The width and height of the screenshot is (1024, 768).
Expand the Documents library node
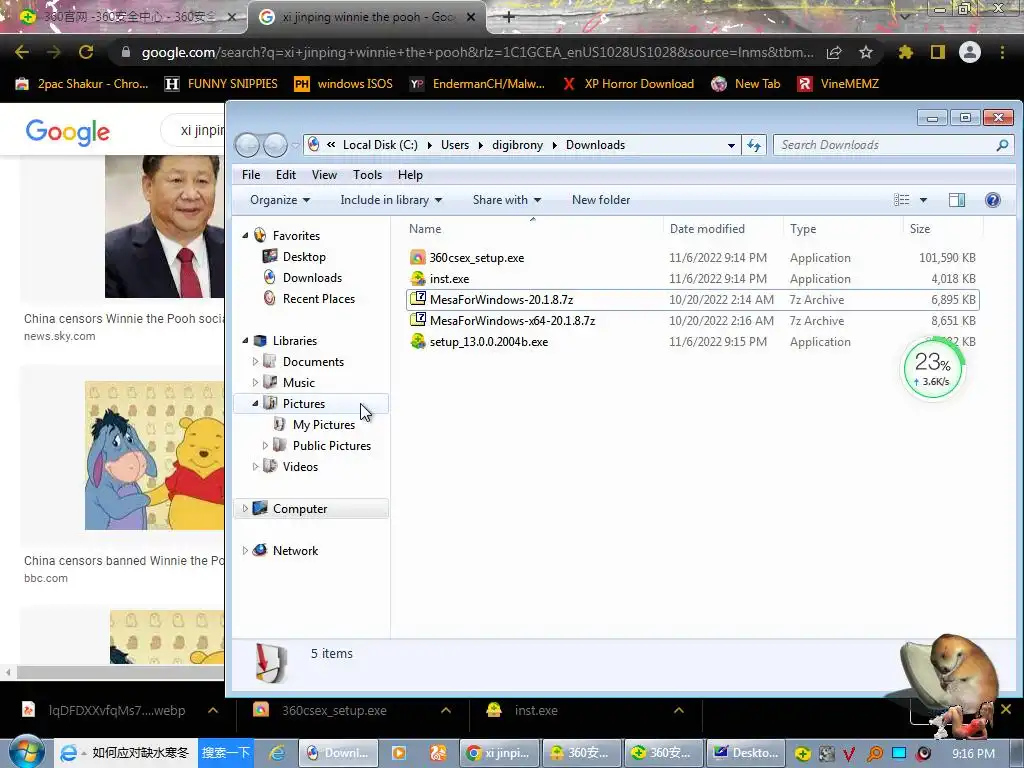tap(255, 361)
